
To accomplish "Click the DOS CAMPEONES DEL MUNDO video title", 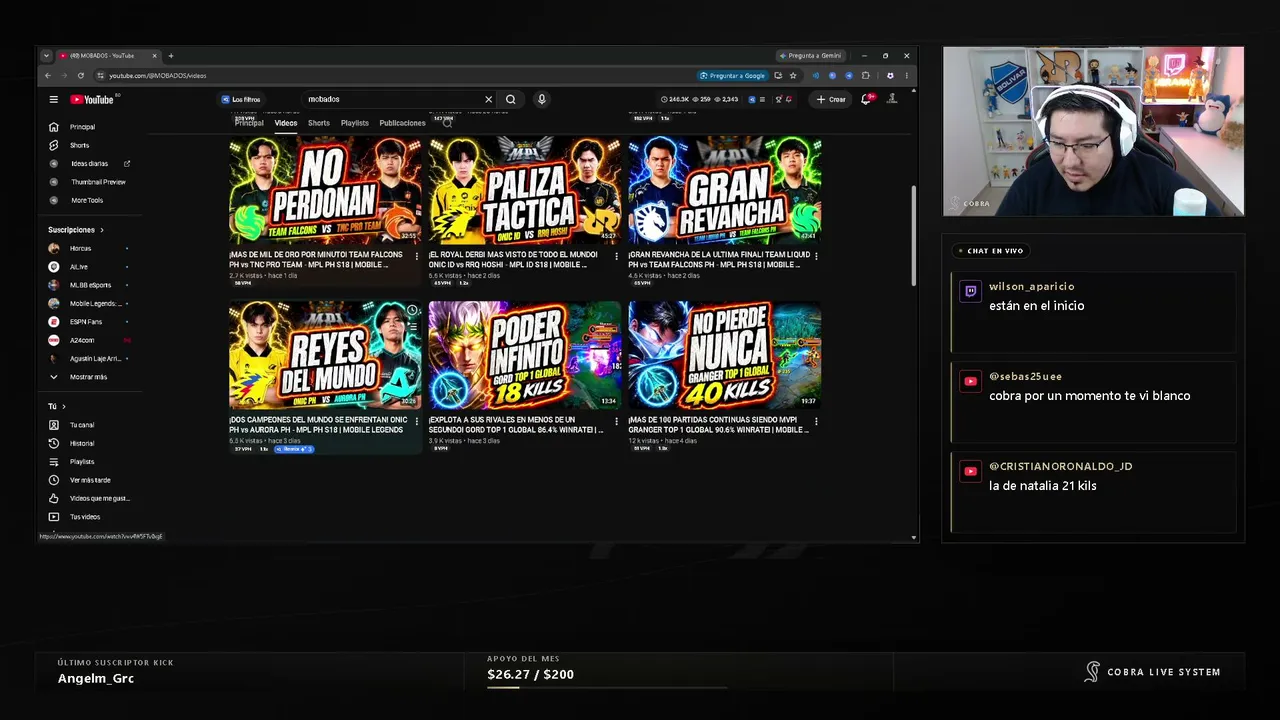I will coord(316,425).
